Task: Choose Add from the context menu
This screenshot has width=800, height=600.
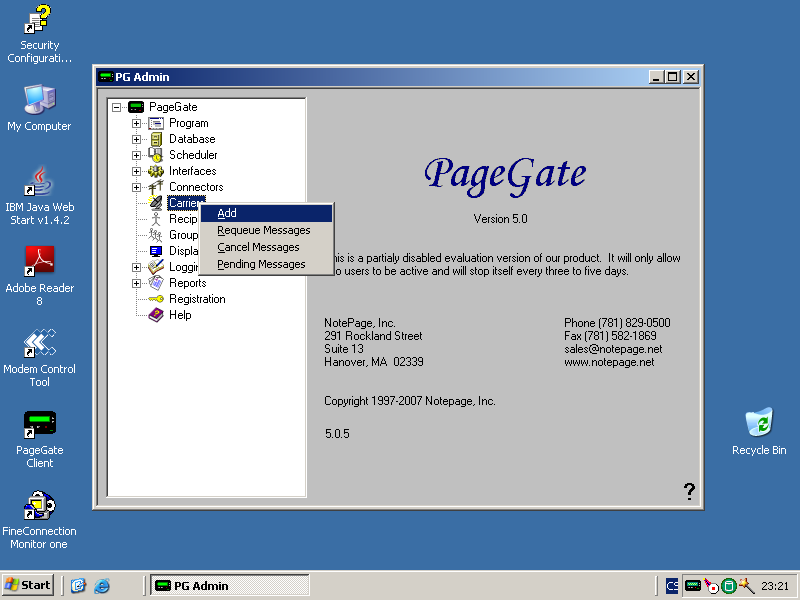Action: pyautogui.click(x=266, y=213)
